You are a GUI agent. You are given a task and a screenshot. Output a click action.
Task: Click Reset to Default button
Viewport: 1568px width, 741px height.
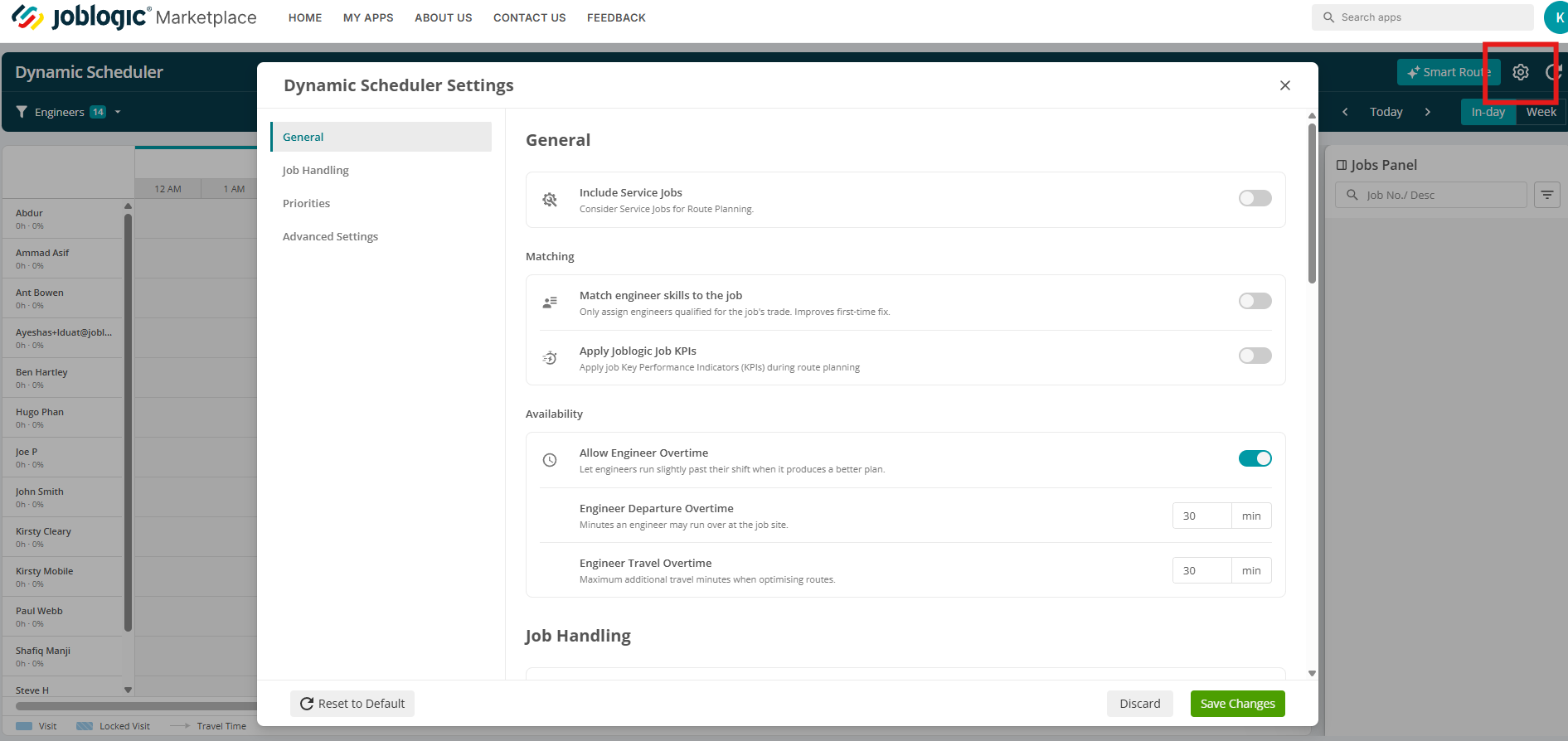(x=352, y=704)
